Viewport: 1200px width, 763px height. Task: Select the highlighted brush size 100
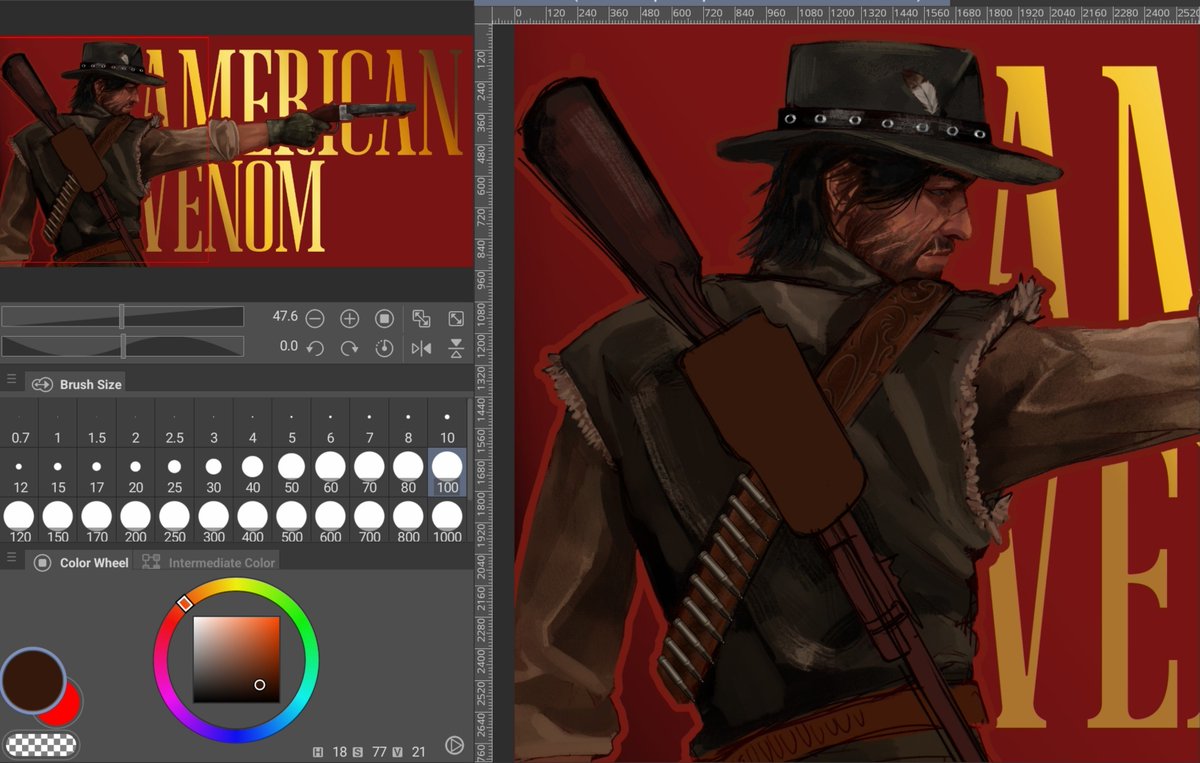[447, 473]
